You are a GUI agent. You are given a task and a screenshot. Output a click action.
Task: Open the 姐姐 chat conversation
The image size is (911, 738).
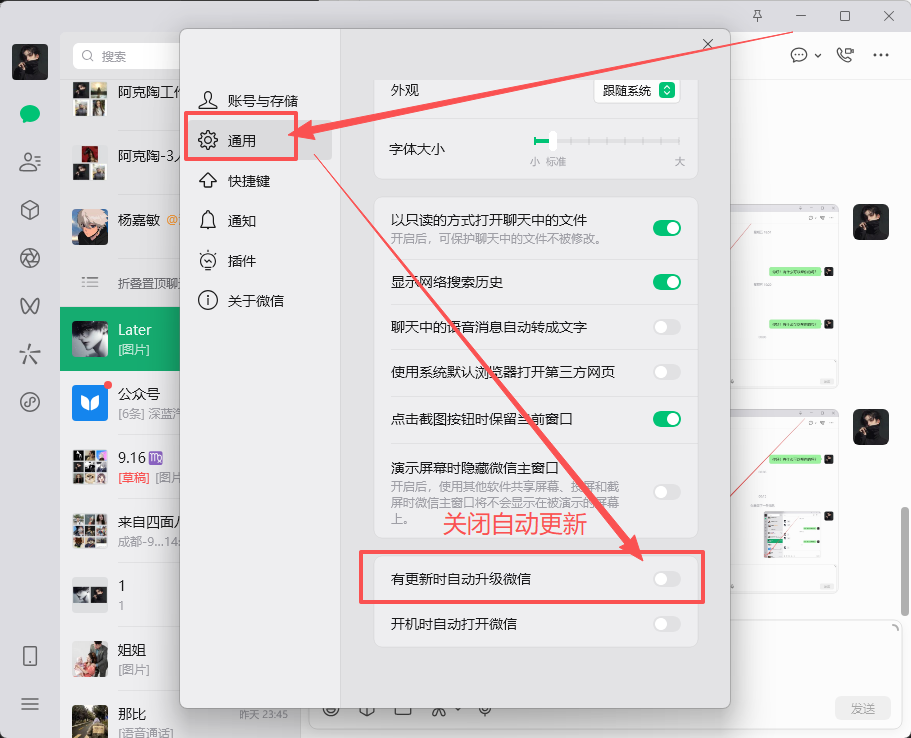tap(120, 659)
